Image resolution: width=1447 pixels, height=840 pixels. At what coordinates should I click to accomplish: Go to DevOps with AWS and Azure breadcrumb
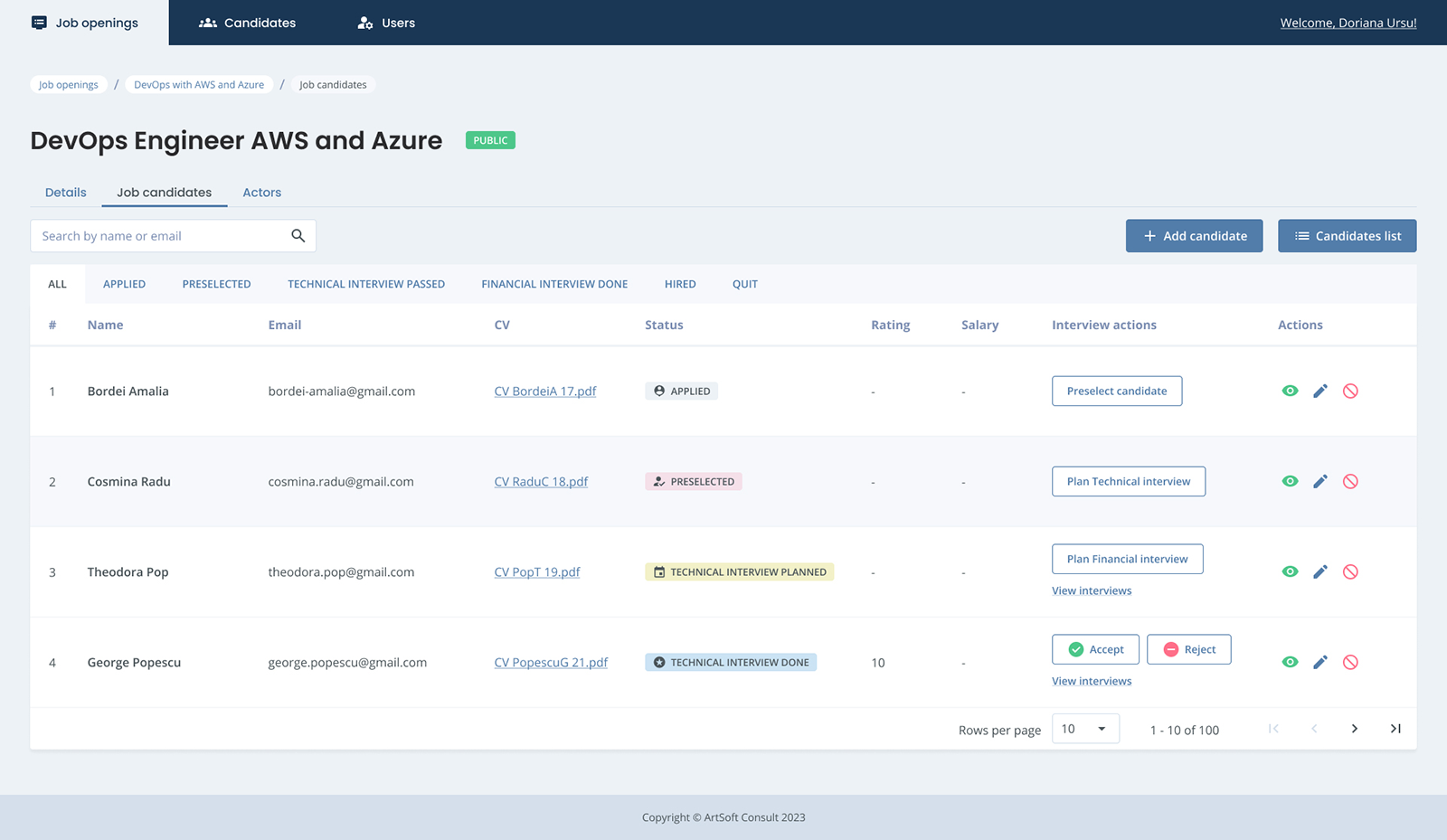(199, 85)
